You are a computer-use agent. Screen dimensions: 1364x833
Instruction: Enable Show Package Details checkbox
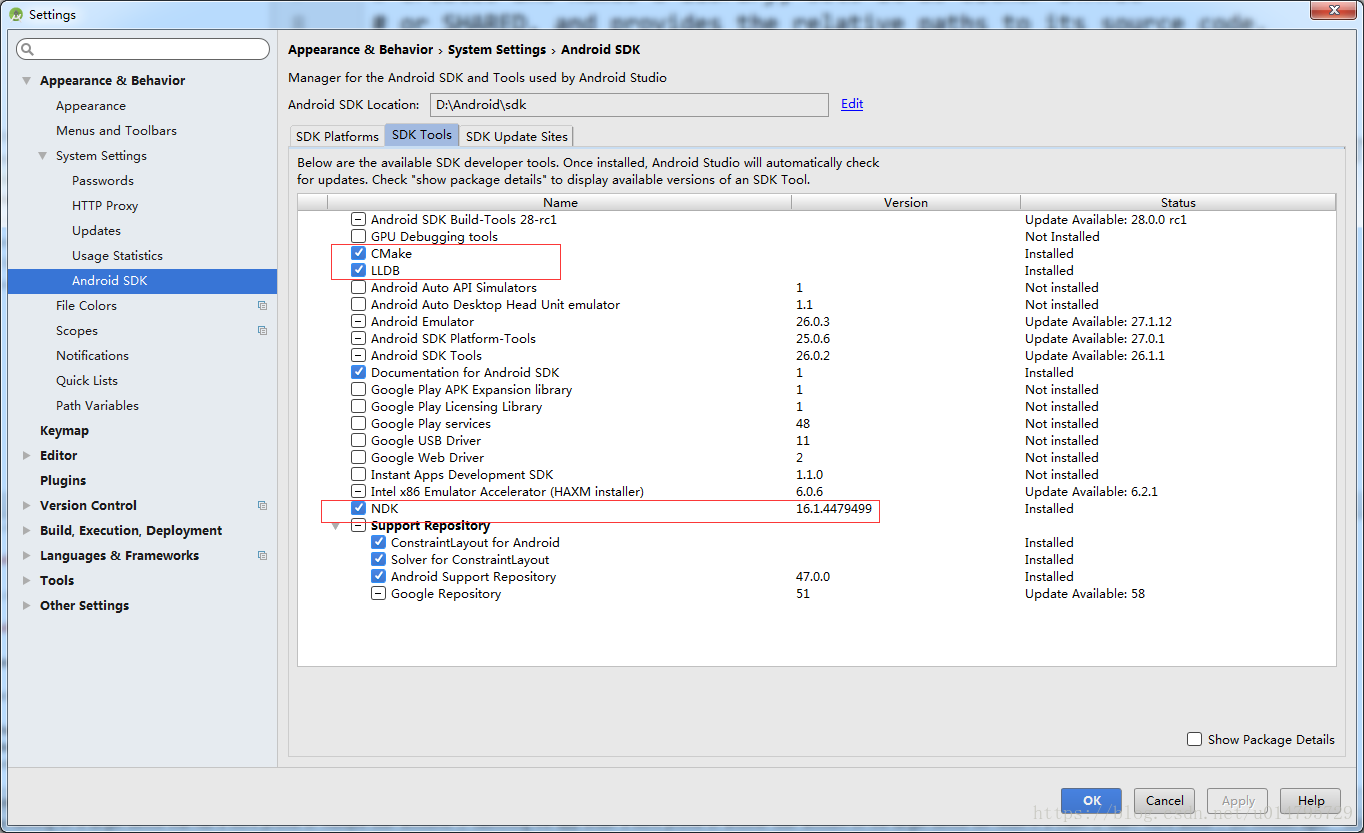(x=1194, y=739)
